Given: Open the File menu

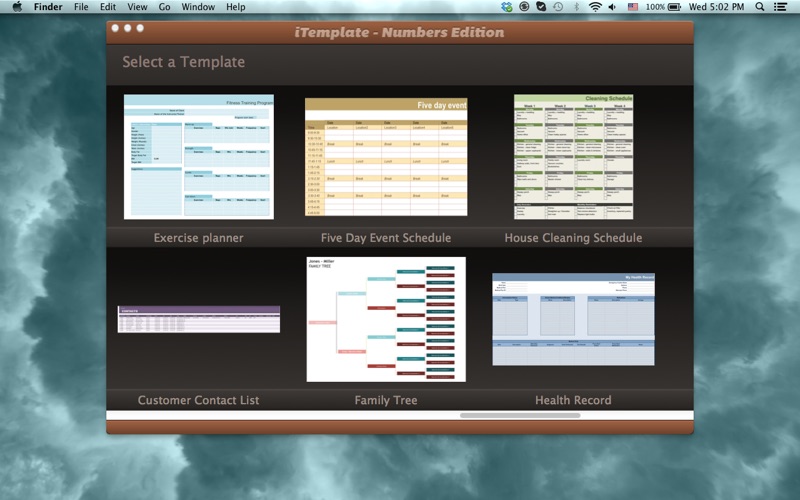Looking at the screenshot, I should point(81,7).
